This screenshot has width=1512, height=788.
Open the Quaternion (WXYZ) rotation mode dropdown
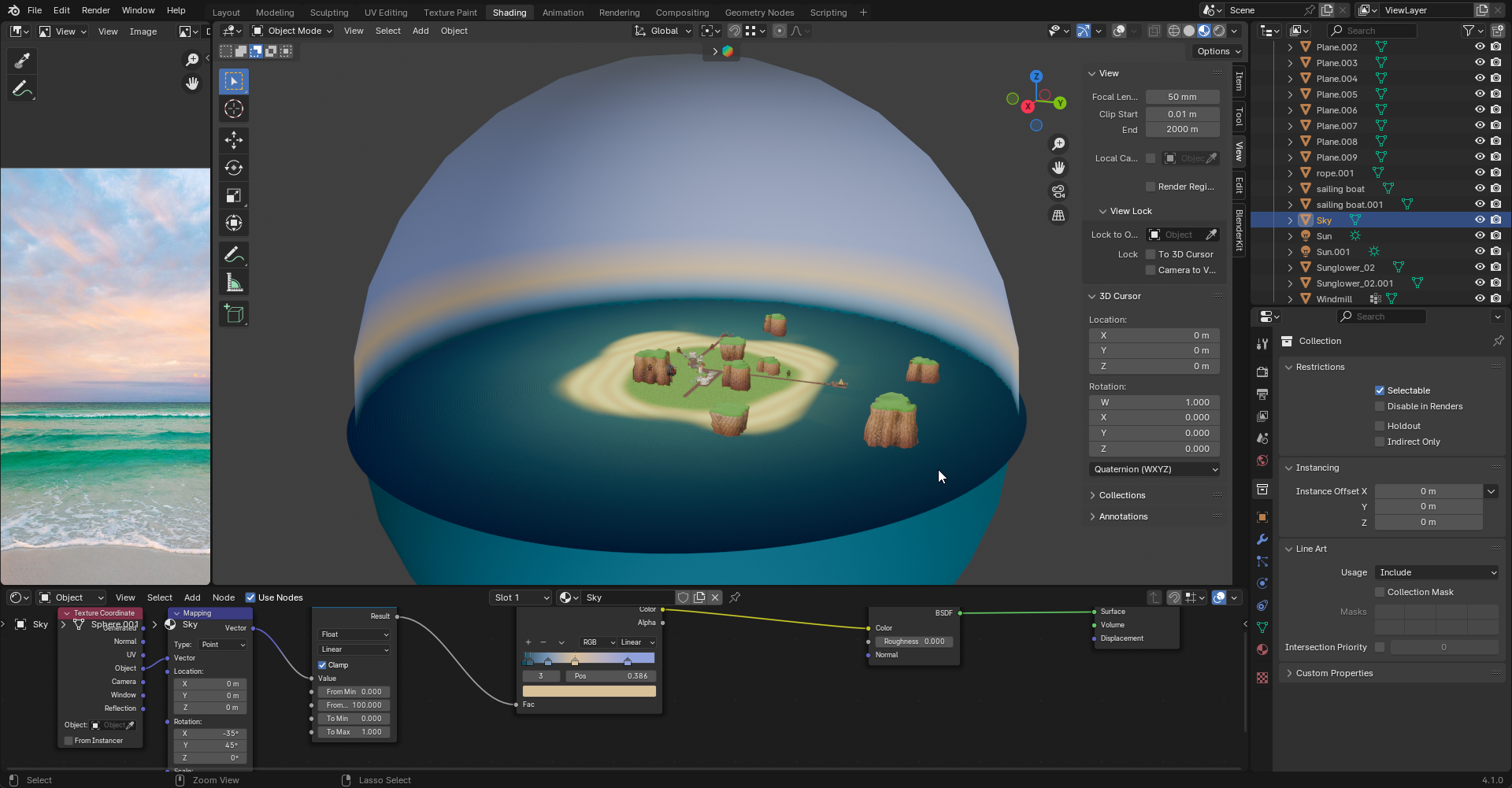coord(1154,469)
